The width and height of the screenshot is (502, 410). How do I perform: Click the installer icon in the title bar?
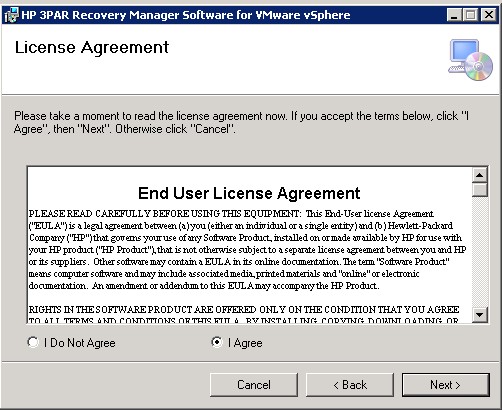point(11,15)
